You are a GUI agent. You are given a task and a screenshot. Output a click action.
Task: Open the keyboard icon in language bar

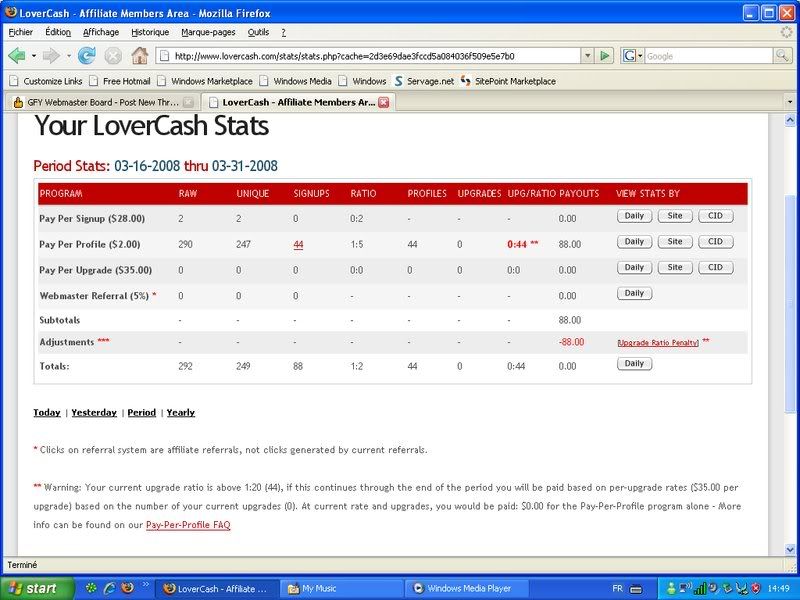pyautogui.click(x=636, y=589)
